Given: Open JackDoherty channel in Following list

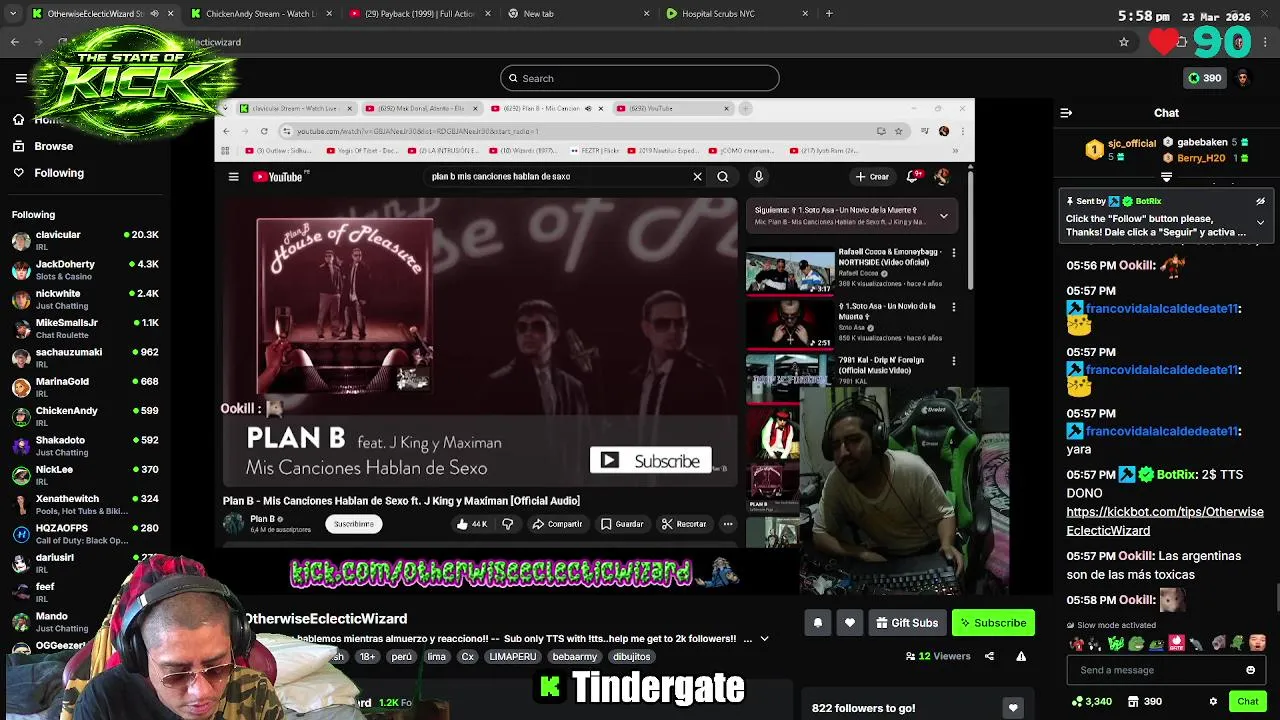Looking at the screenshot, I should point(85,270).
